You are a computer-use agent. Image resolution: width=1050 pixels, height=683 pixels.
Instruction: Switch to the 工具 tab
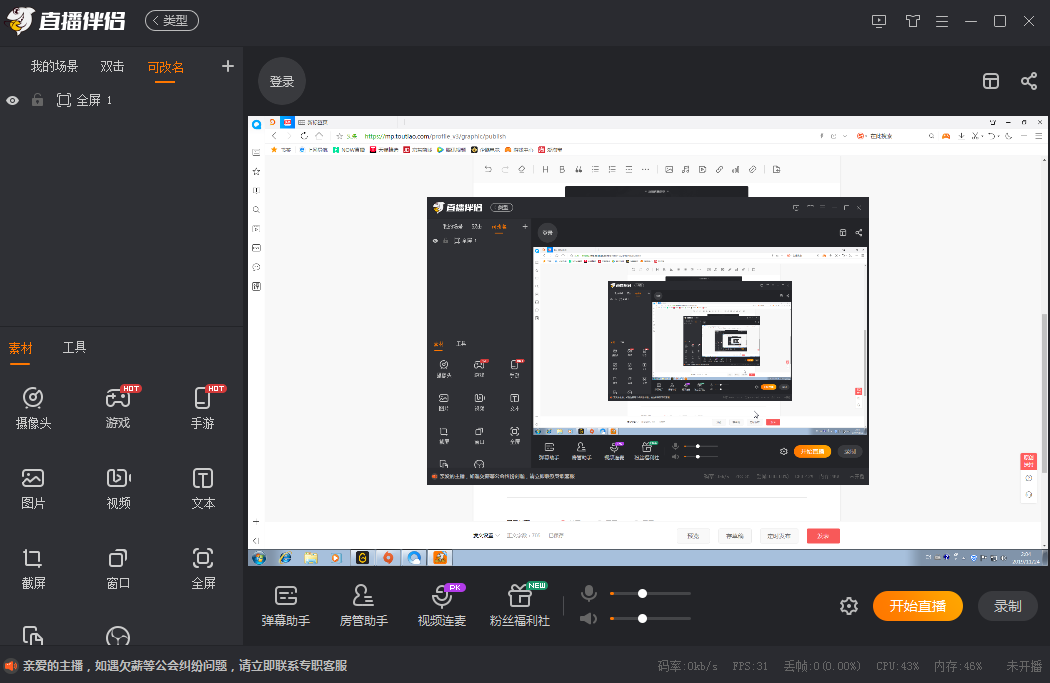(x=74, y=348)
